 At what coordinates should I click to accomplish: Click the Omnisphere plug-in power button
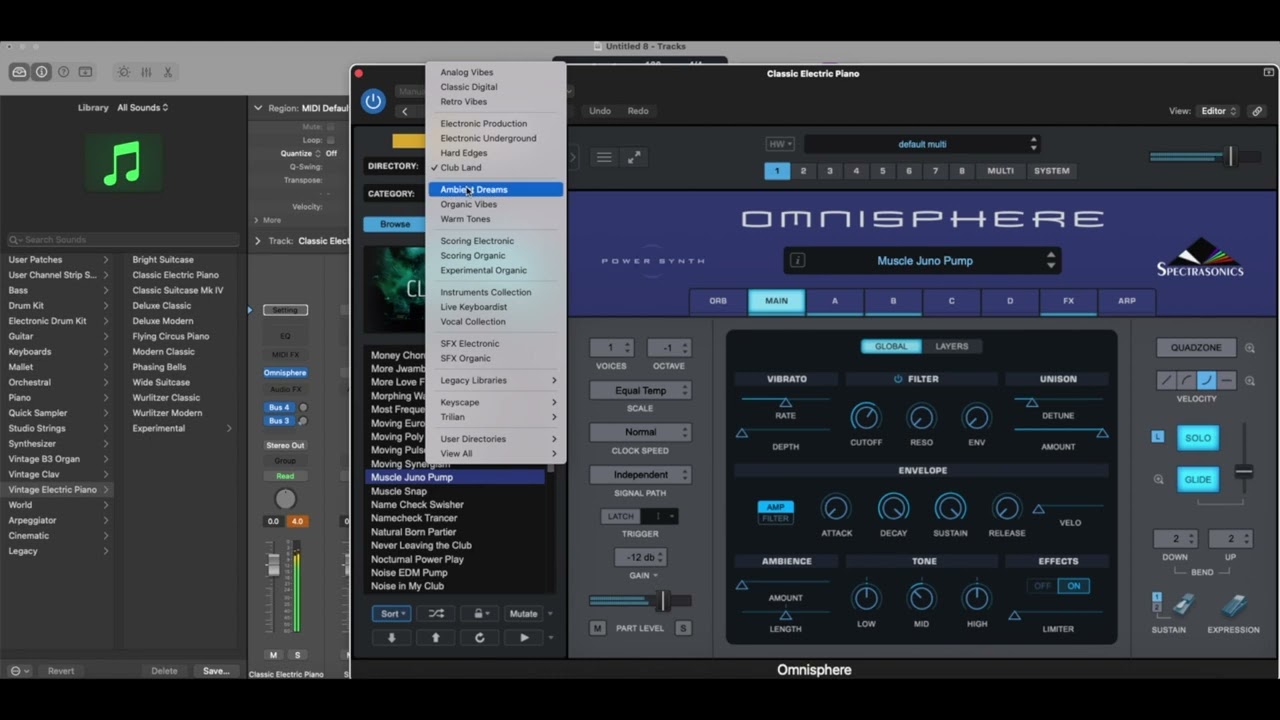coord(373,101)
